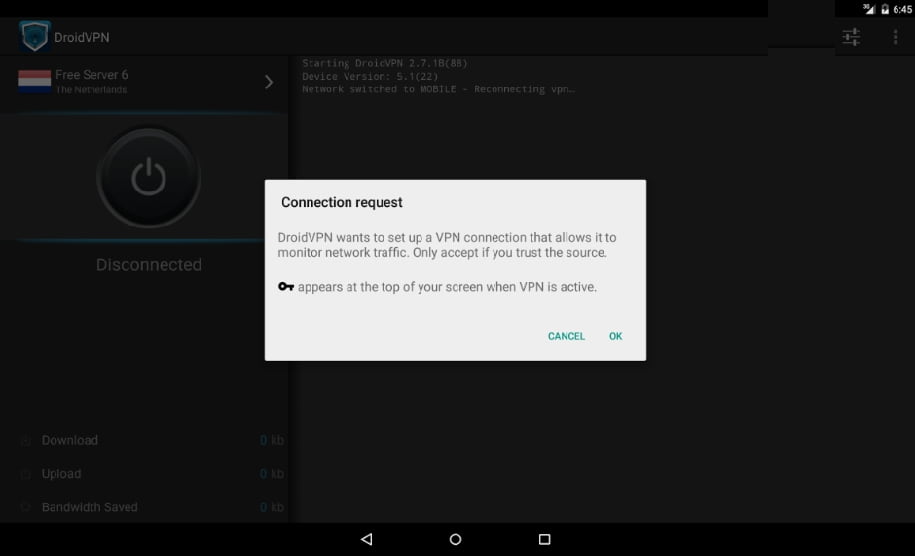This screenshot has width=915, height=556.
Task: Tap the Disconnected status text
Action: tap(149, 264)
